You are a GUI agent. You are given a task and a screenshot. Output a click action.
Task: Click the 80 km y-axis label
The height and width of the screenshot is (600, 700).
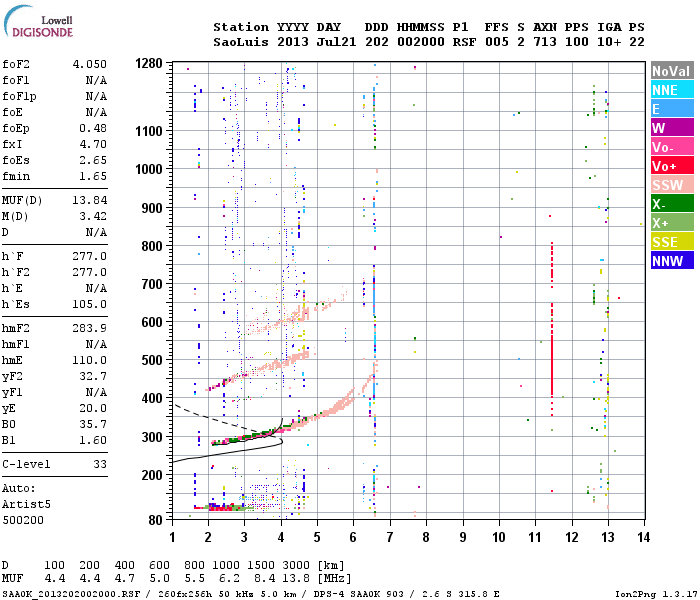point(155,520)
